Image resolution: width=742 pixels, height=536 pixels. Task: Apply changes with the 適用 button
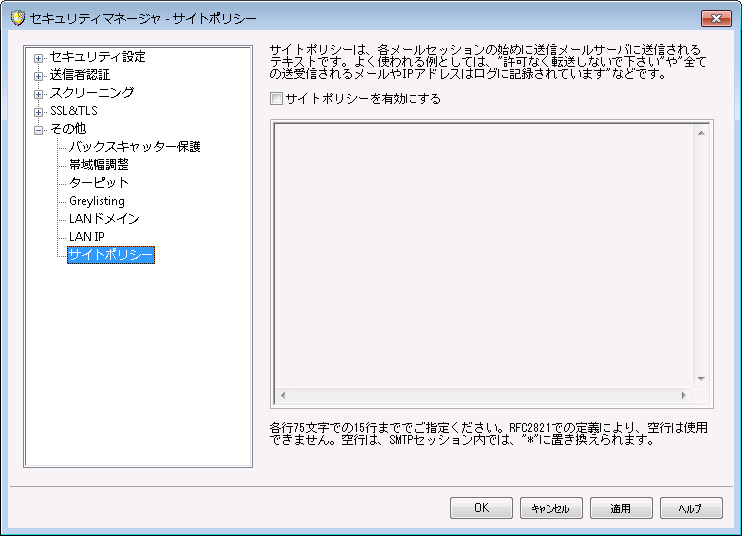(621, 508)
